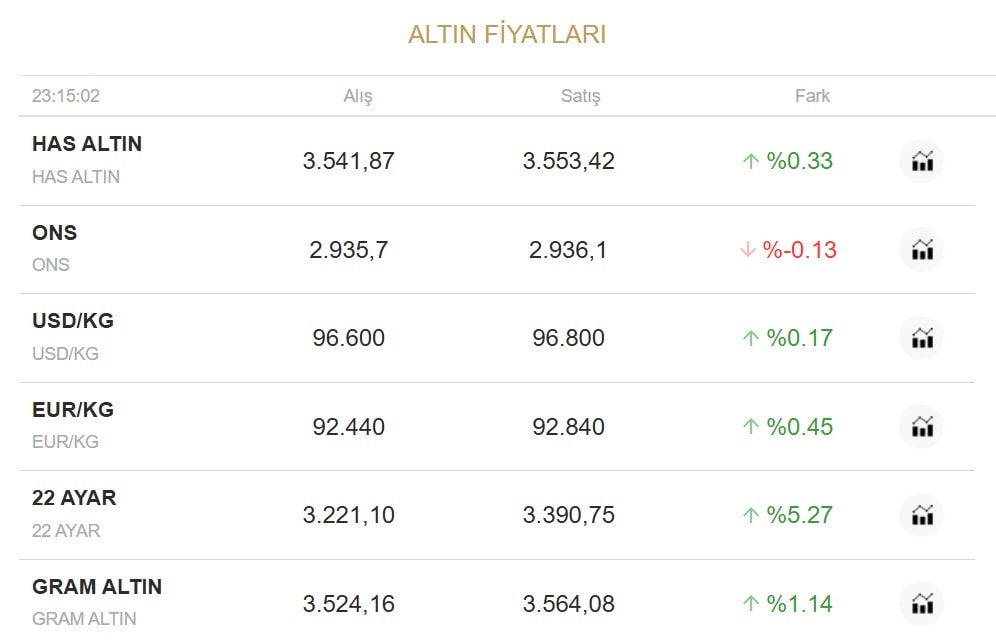Image resolution: width=996 pixels, height=643 pixels.
Task: Click the Alış column header
Action: tap(358, 96)
